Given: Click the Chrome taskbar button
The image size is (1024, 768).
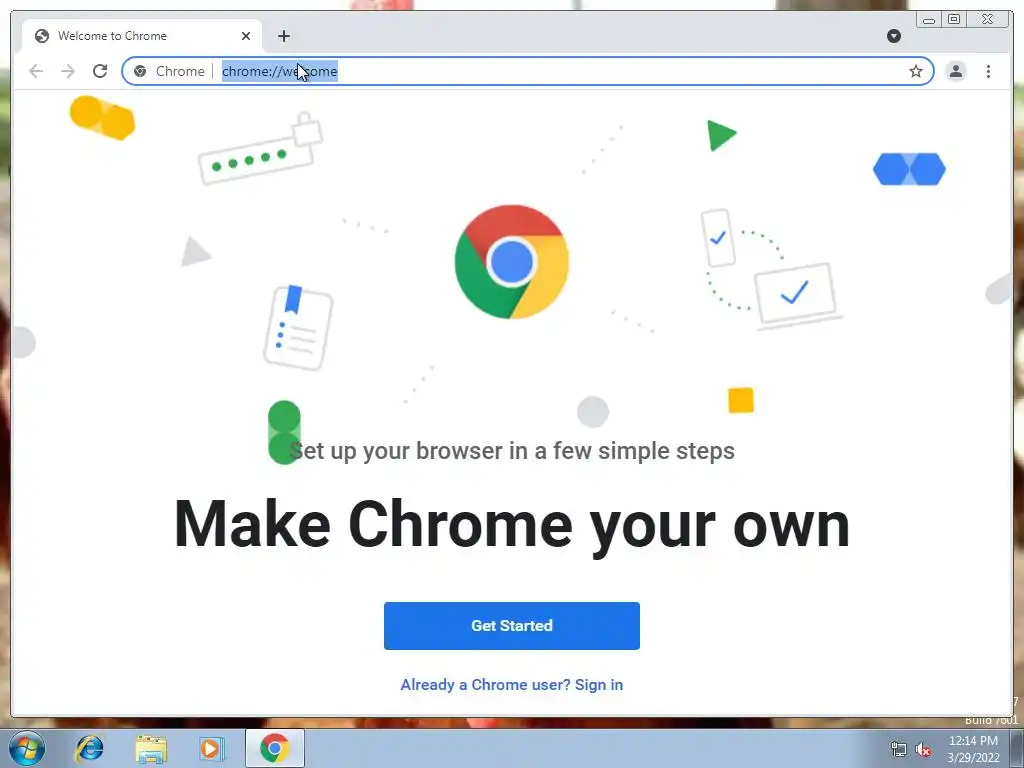Looking at the screenshot, I should click(275, 748).
